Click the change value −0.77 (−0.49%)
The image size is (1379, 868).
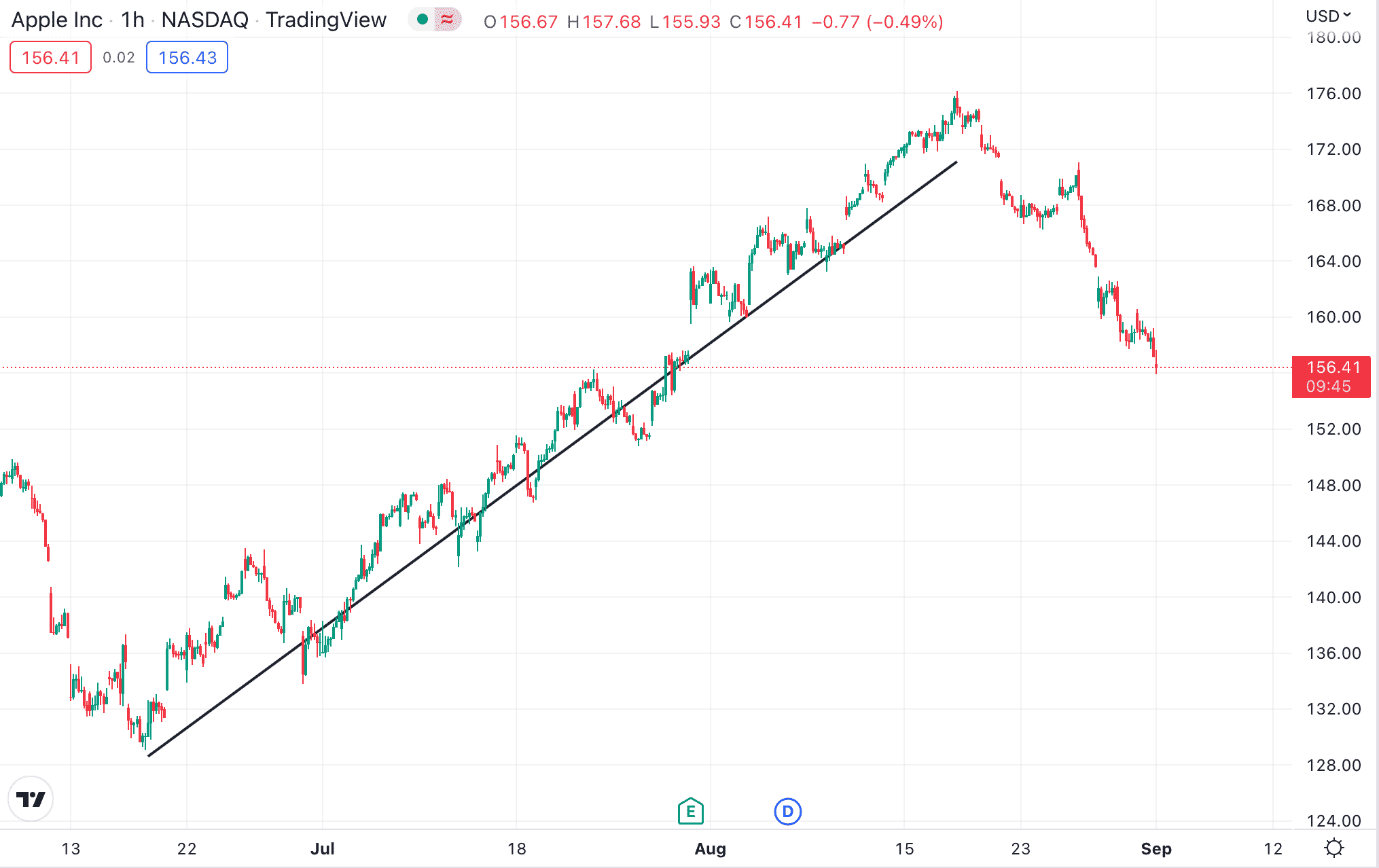tap(878, 22)
